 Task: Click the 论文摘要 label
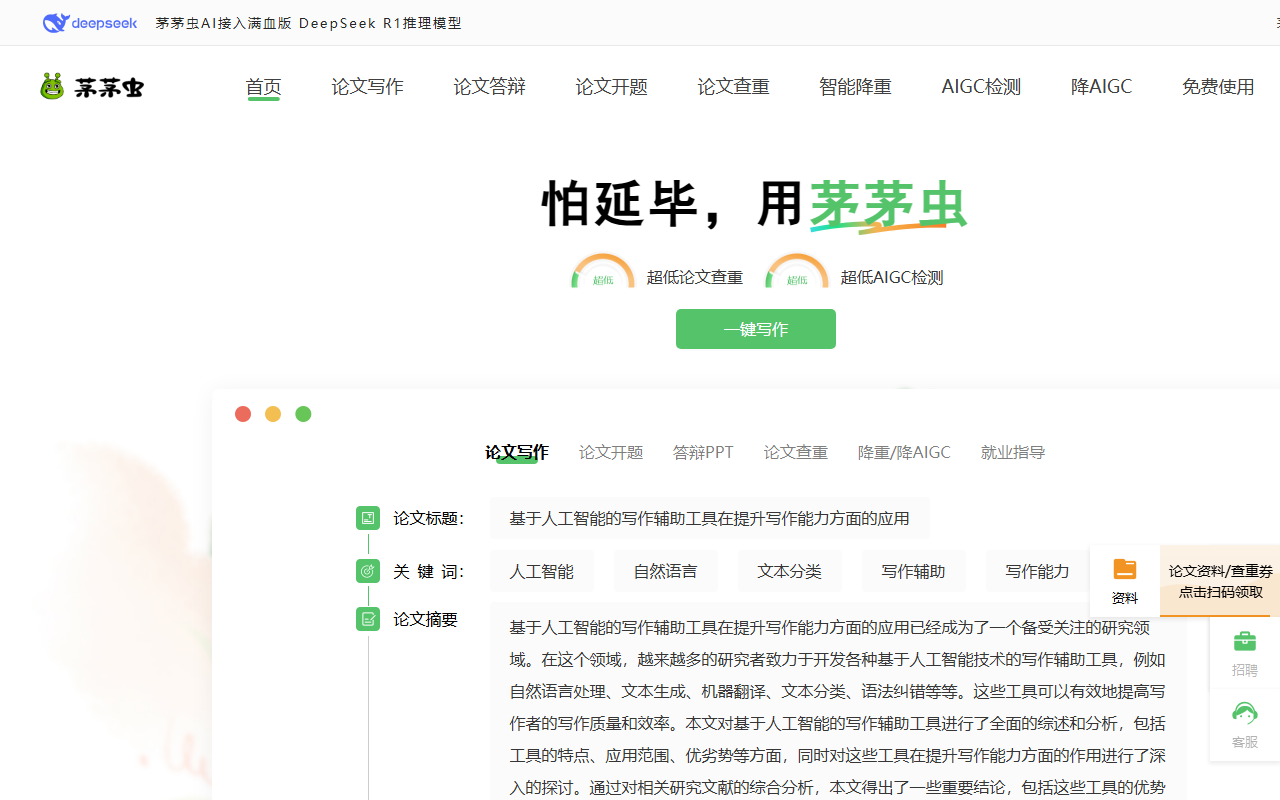425,619
